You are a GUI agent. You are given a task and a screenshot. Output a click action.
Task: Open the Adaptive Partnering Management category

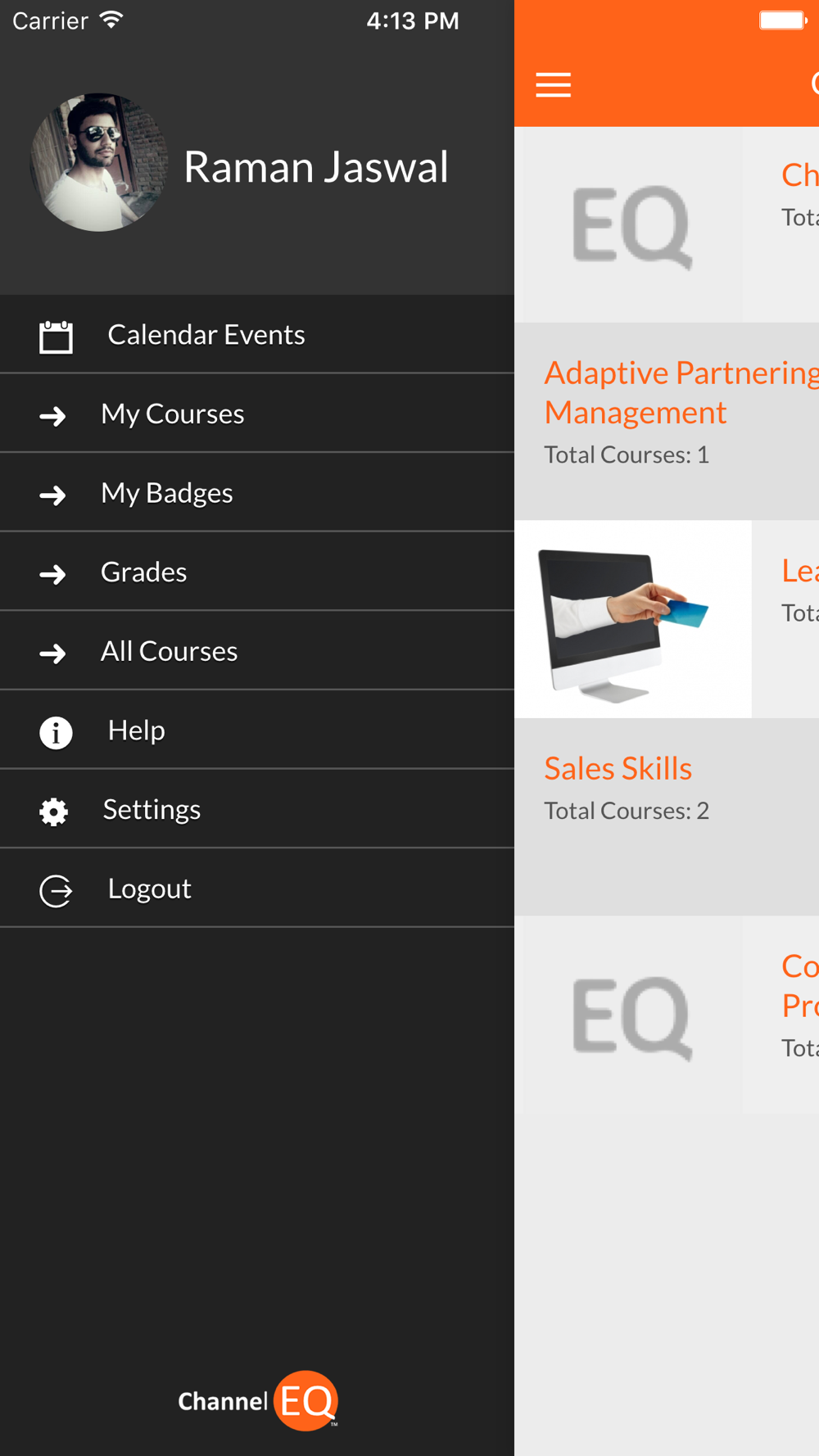pyautogui.click(x=667, y=421)
